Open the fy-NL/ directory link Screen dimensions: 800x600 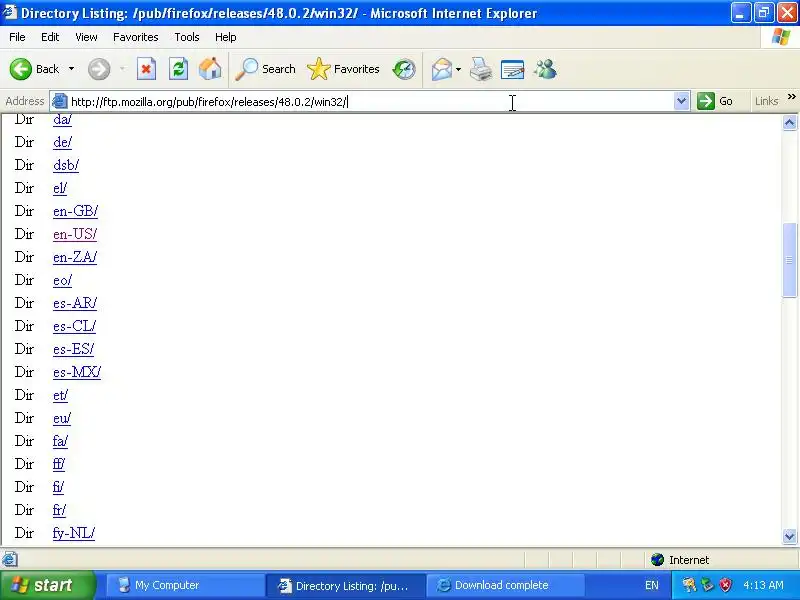(74, 533)
